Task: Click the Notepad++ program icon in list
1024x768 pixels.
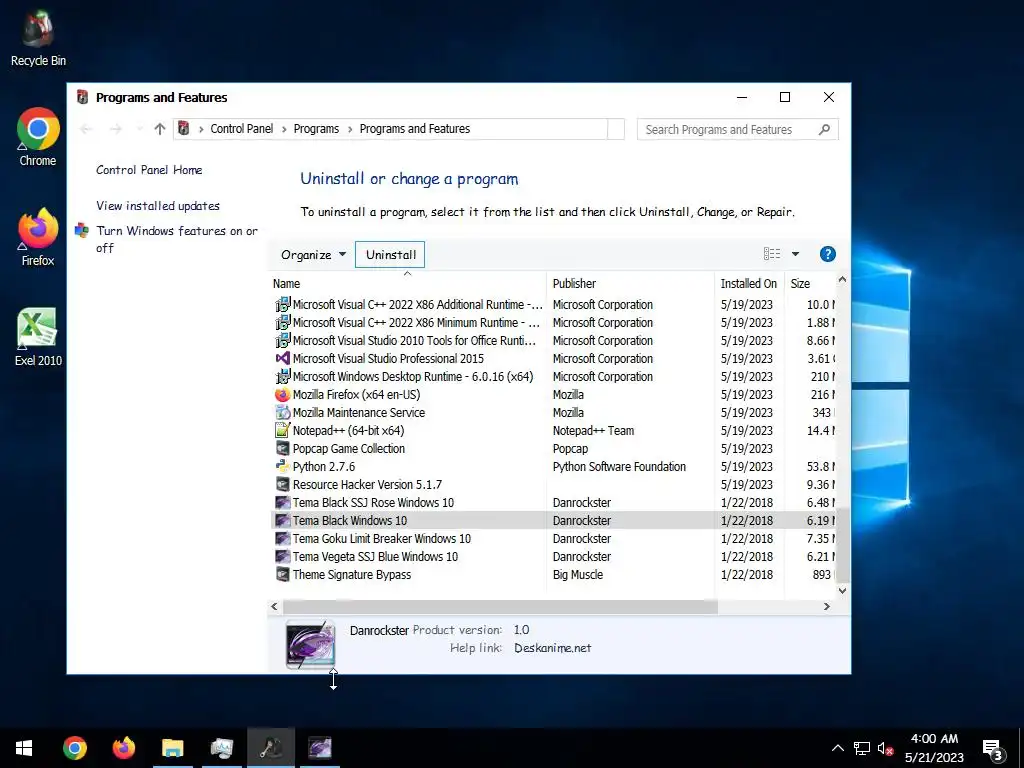Action: click(282, 430)
